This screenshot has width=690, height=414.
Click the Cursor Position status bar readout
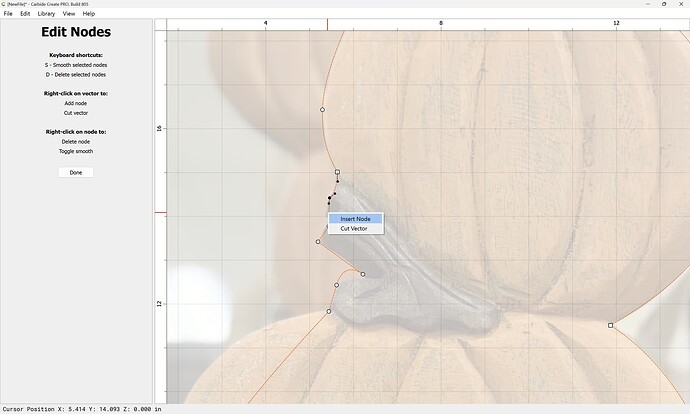point(82,409)
